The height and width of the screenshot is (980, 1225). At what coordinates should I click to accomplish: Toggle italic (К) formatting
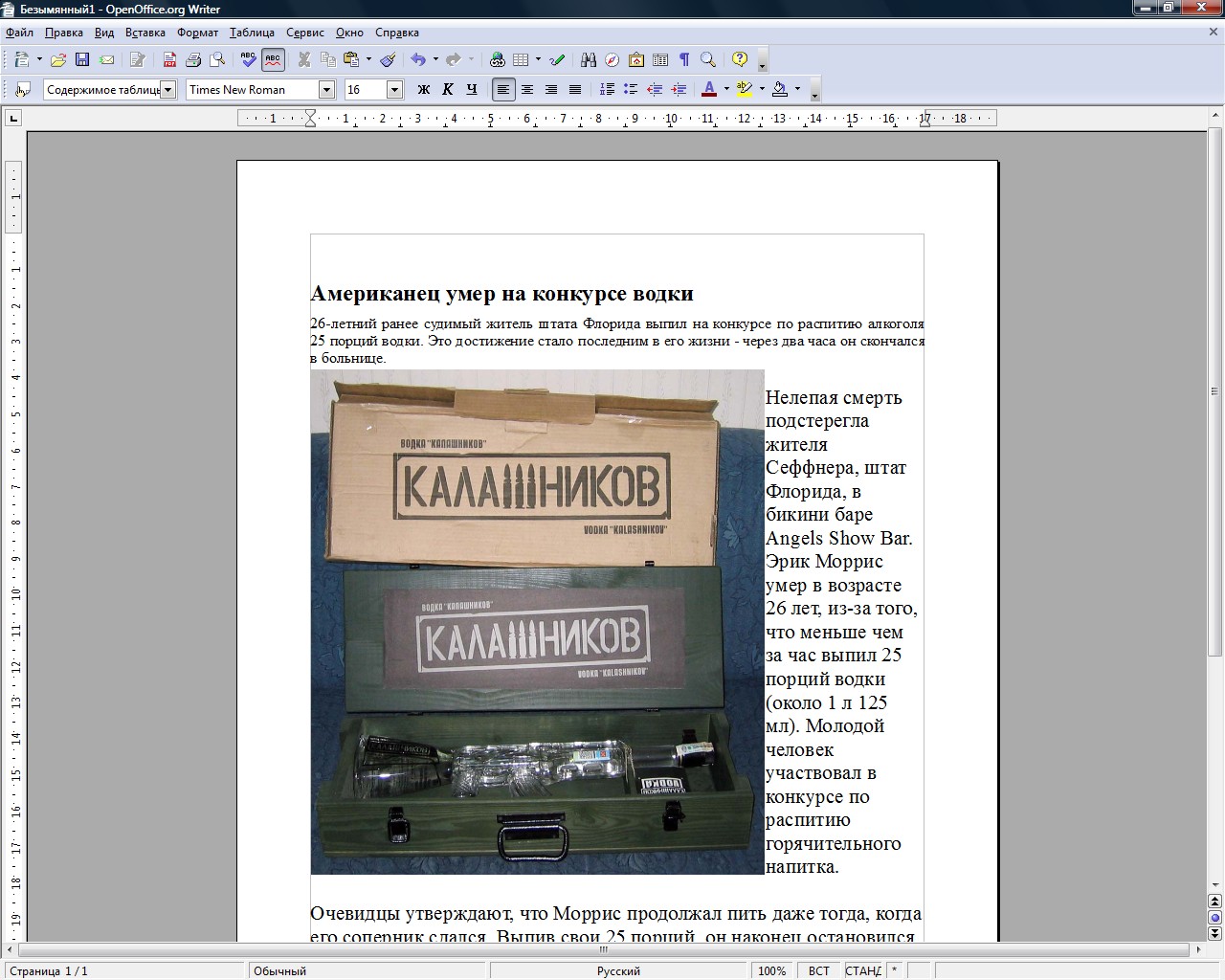point(448,89)
